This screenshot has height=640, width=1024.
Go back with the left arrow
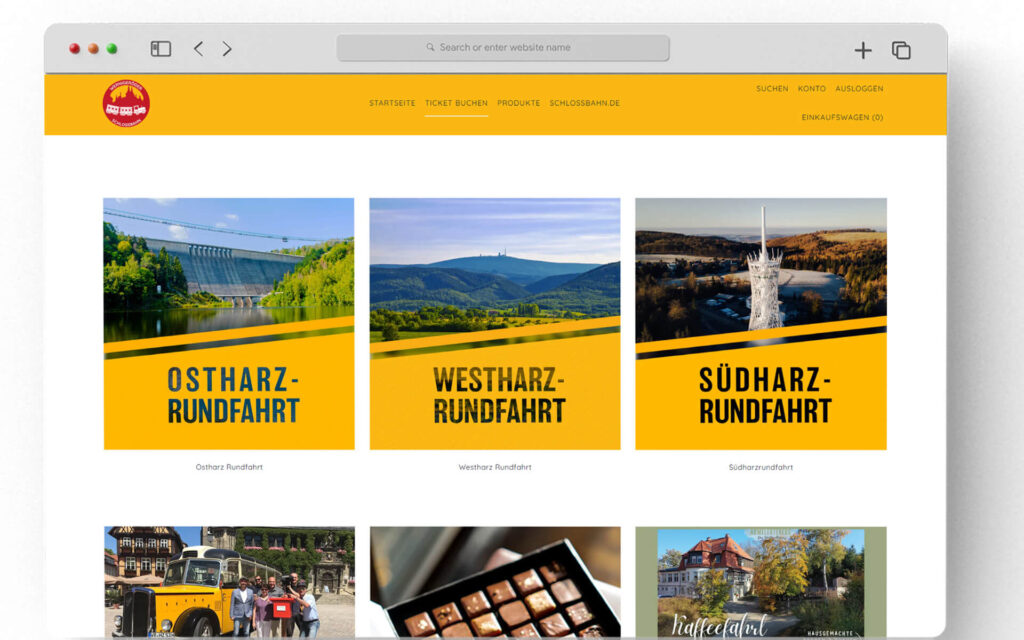(x=199, y=49)
